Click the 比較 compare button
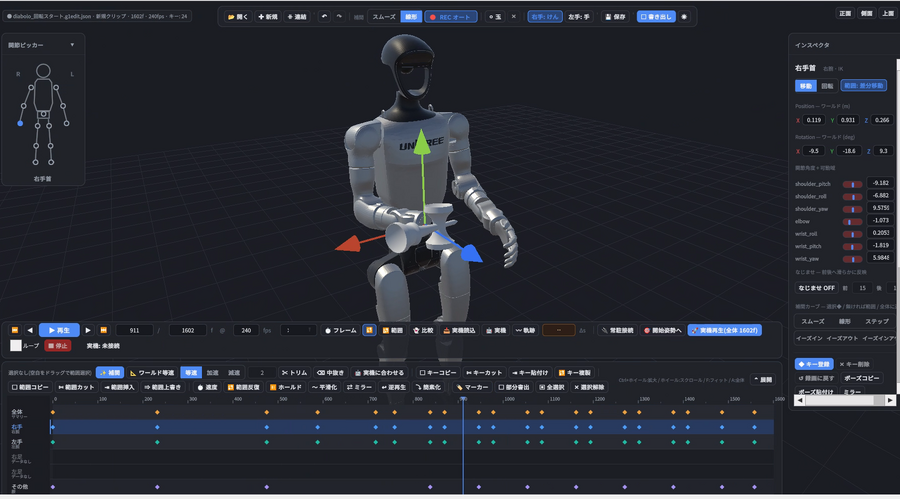This screenshot has width=900, height=499. (424, 330)
